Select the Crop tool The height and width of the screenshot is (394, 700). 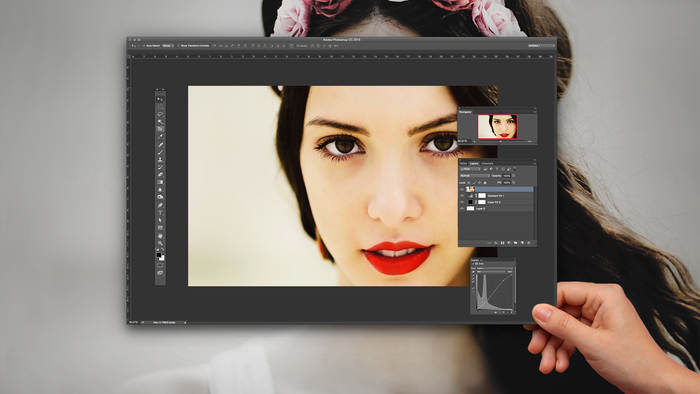tap(160, 129)
